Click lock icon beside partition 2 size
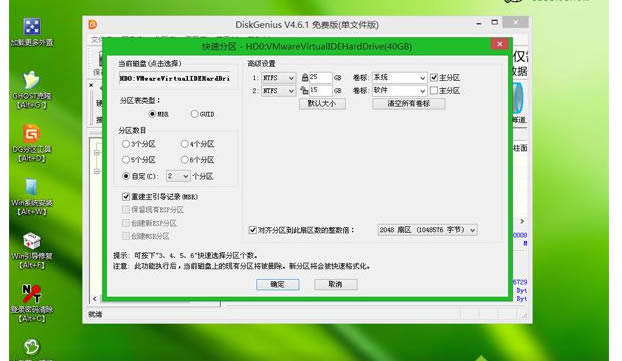Viewport: 622px width, 361px height. [304, 90]
